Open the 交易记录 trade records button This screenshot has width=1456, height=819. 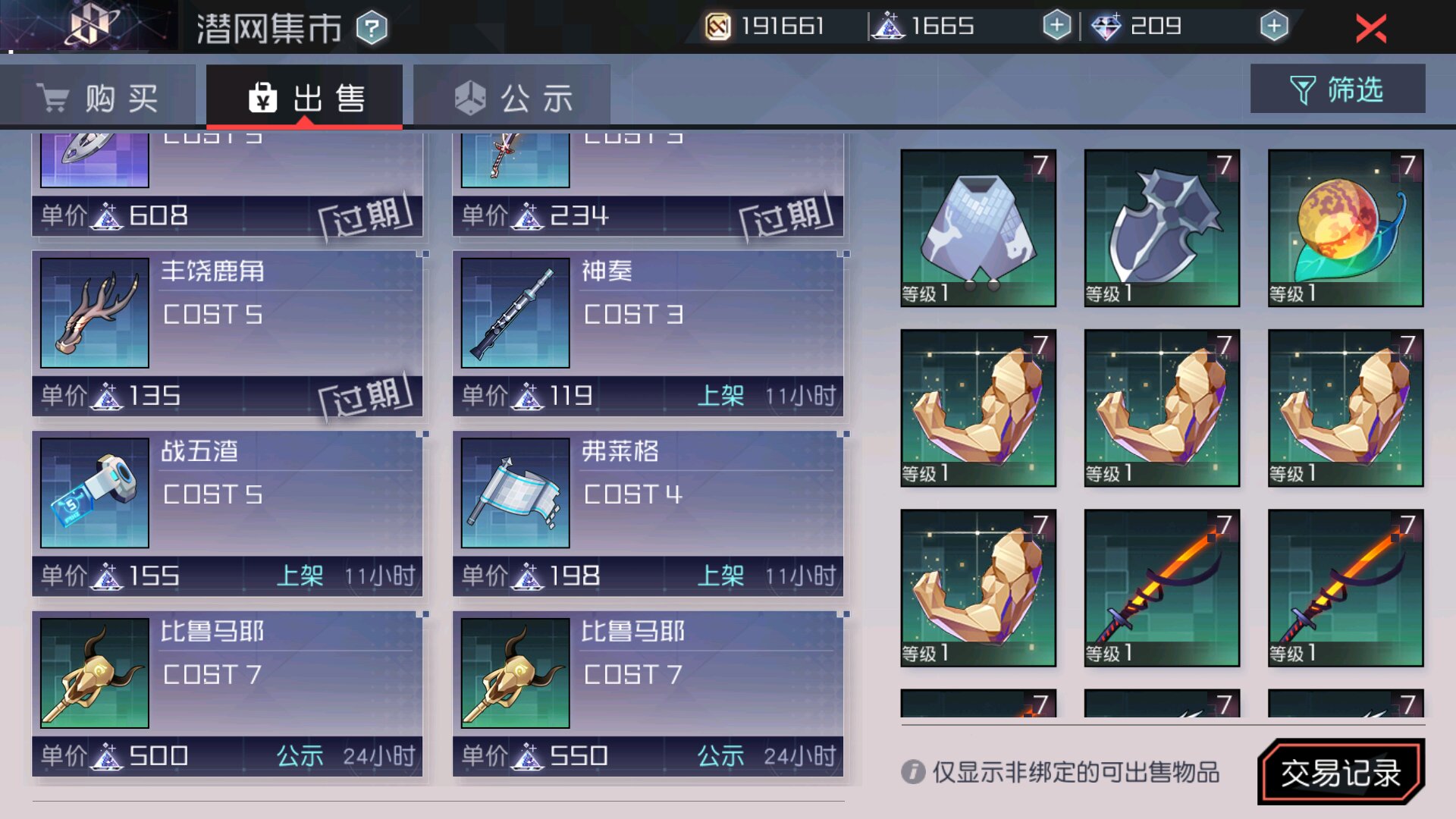[x=1341, y=772]
